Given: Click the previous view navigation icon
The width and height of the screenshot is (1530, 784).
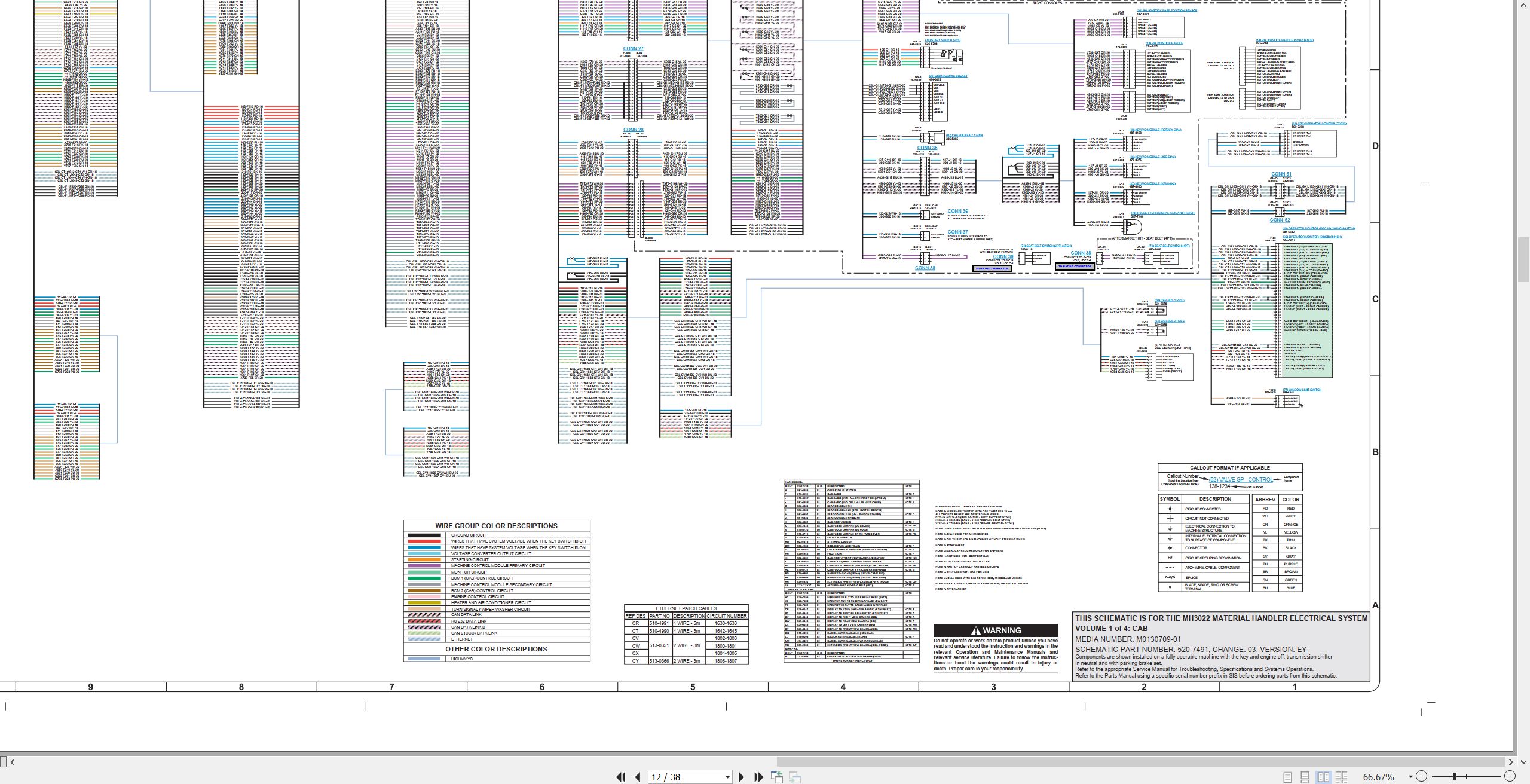Looking at the screenshot, I should coord(777,777).
